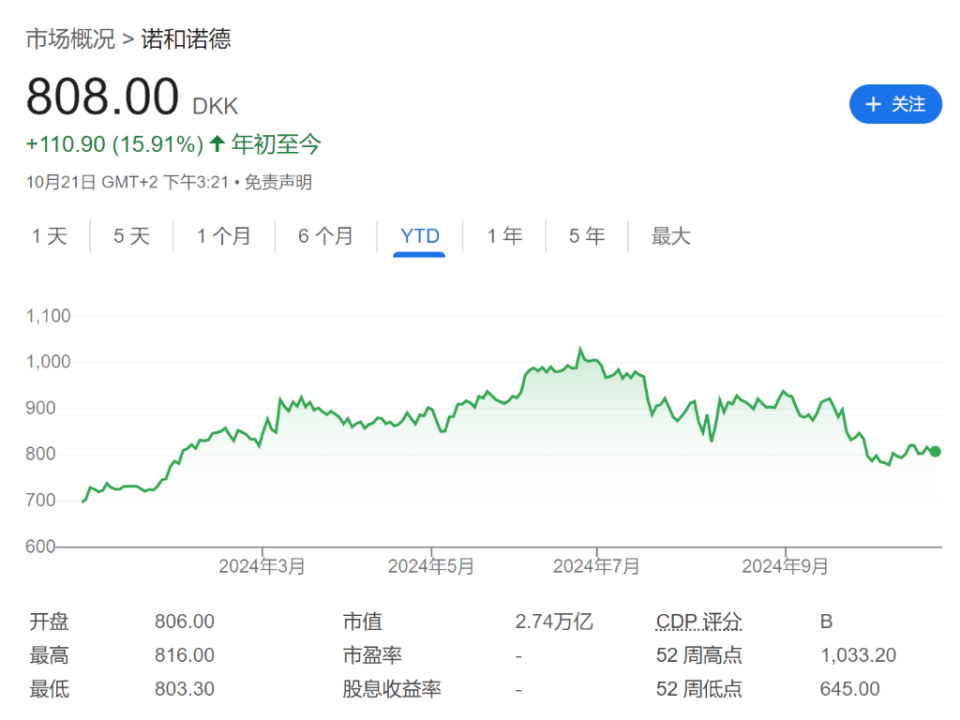The image size is (960, 720).
Task: Show the 最大 maximum range tab
Action: point(670,236)
